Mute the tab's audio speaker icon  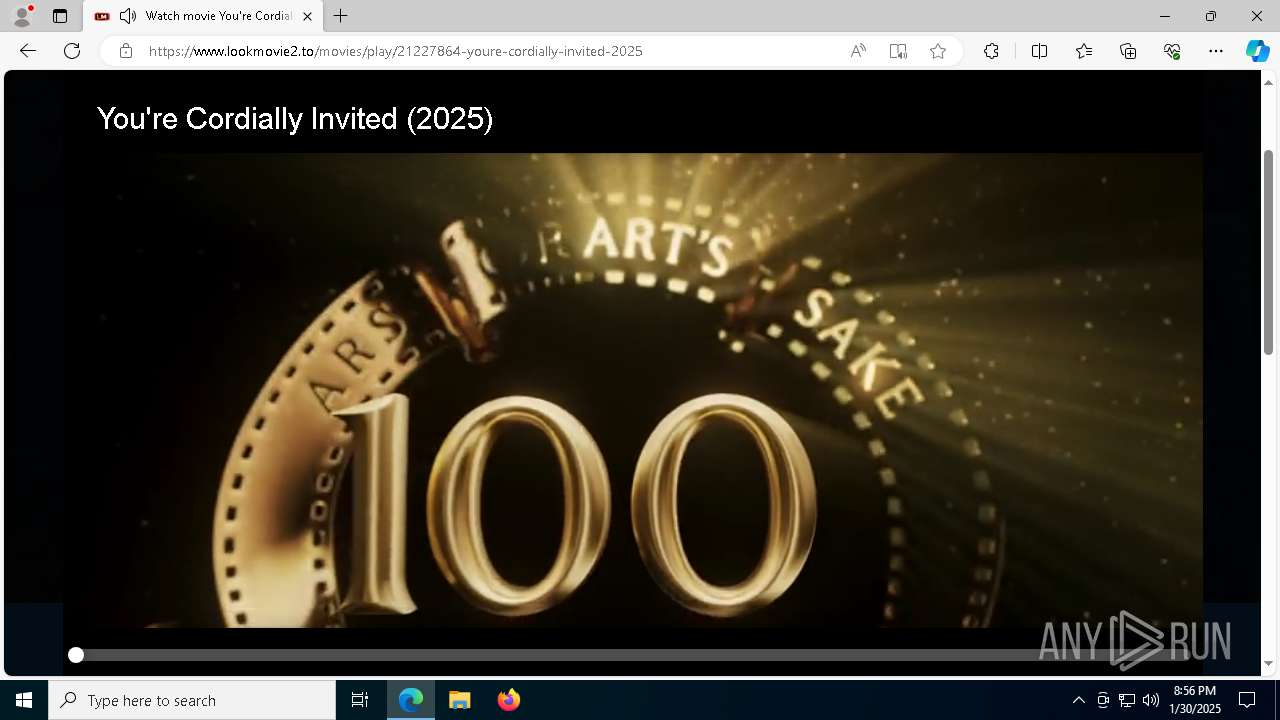pyautogui.click(x=128, y=16)
